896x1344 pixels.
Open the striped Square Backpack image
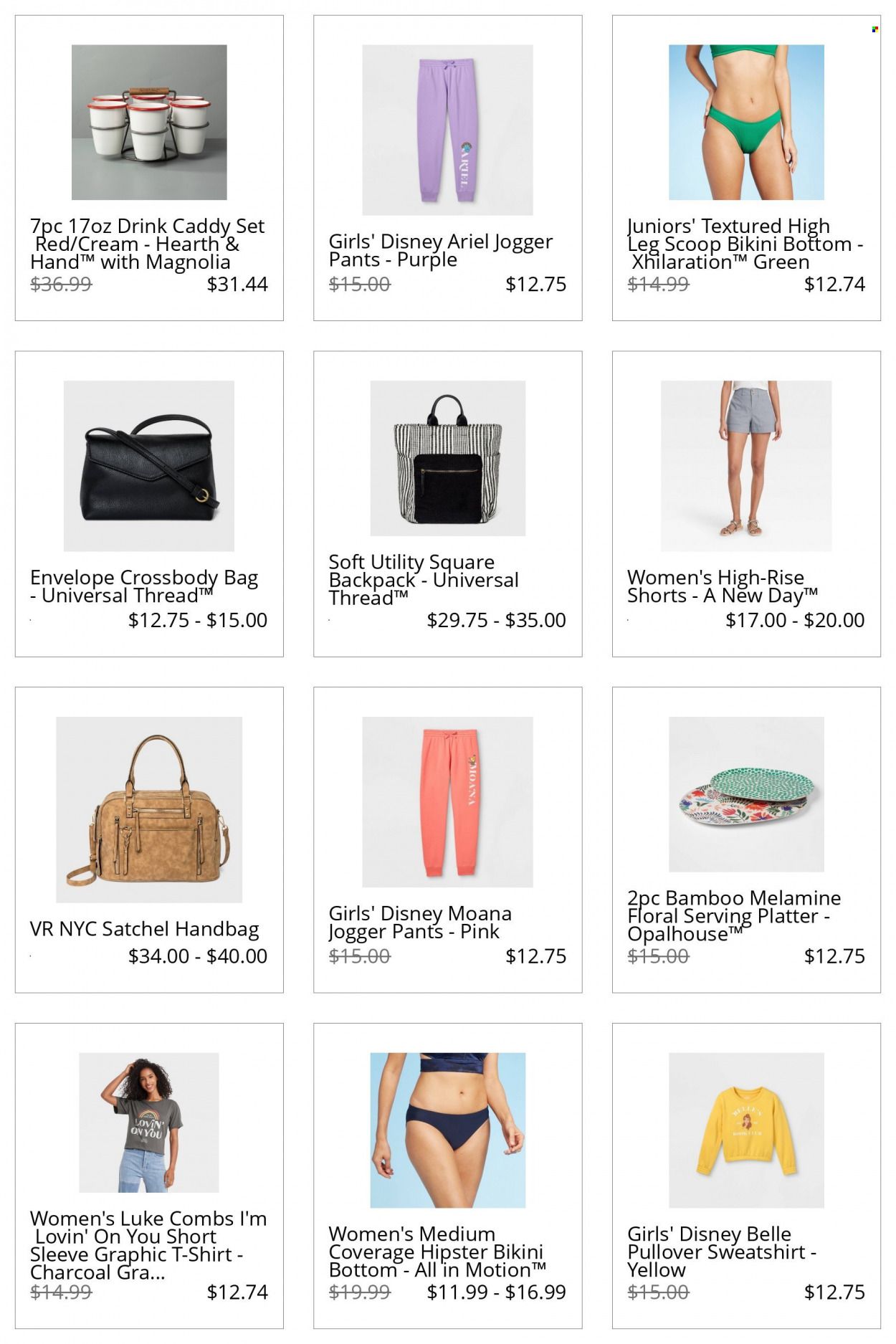[x=447, y=458]
